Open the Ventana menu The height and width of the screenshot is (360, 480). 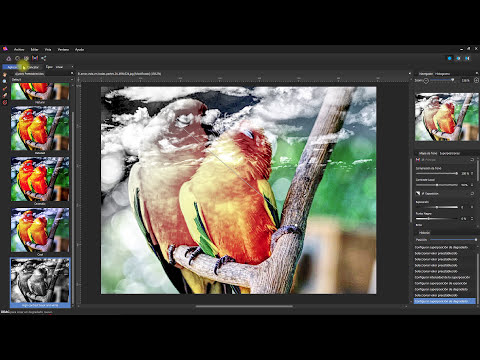(63, 49)
